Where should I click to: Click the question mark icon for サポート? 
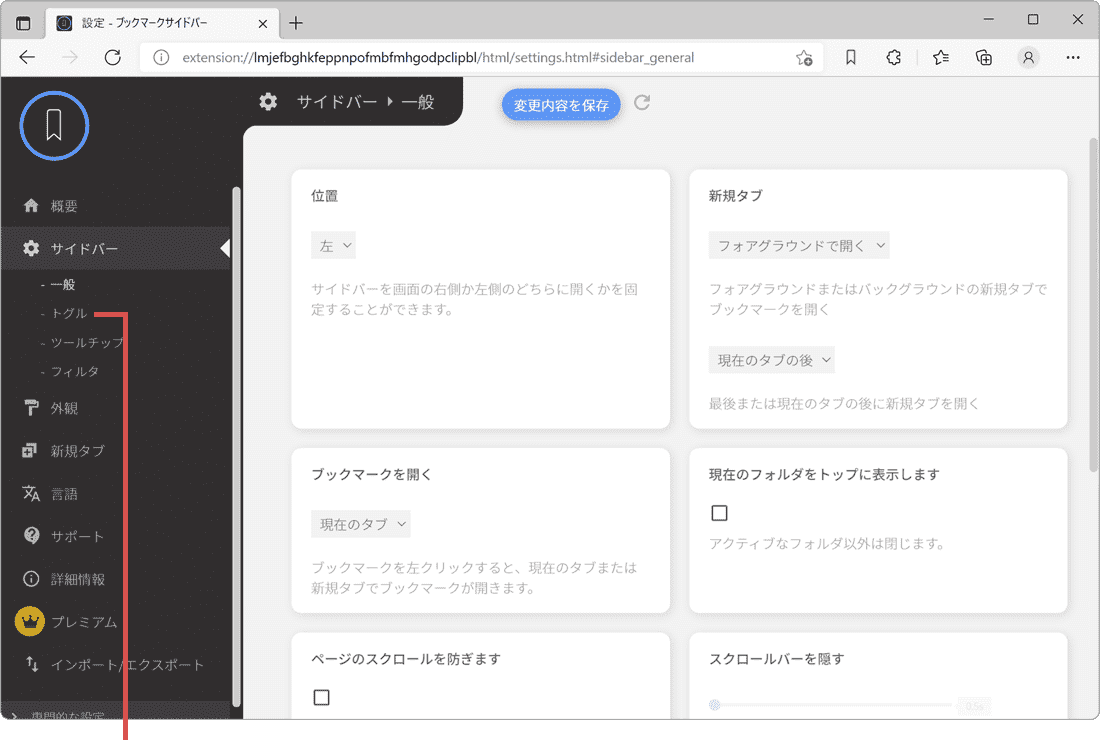[x=32, y=535]
